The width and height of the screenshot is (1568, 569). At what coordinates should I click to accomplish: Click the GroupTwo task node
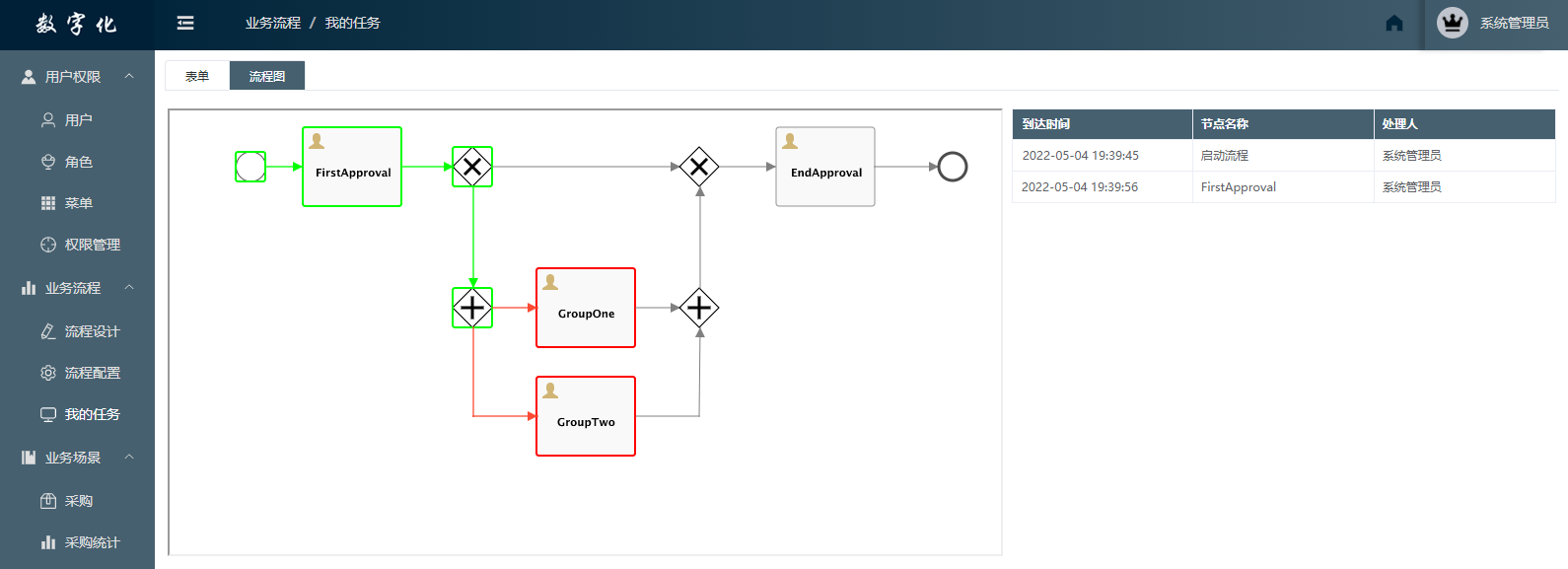tap(586, 416)
